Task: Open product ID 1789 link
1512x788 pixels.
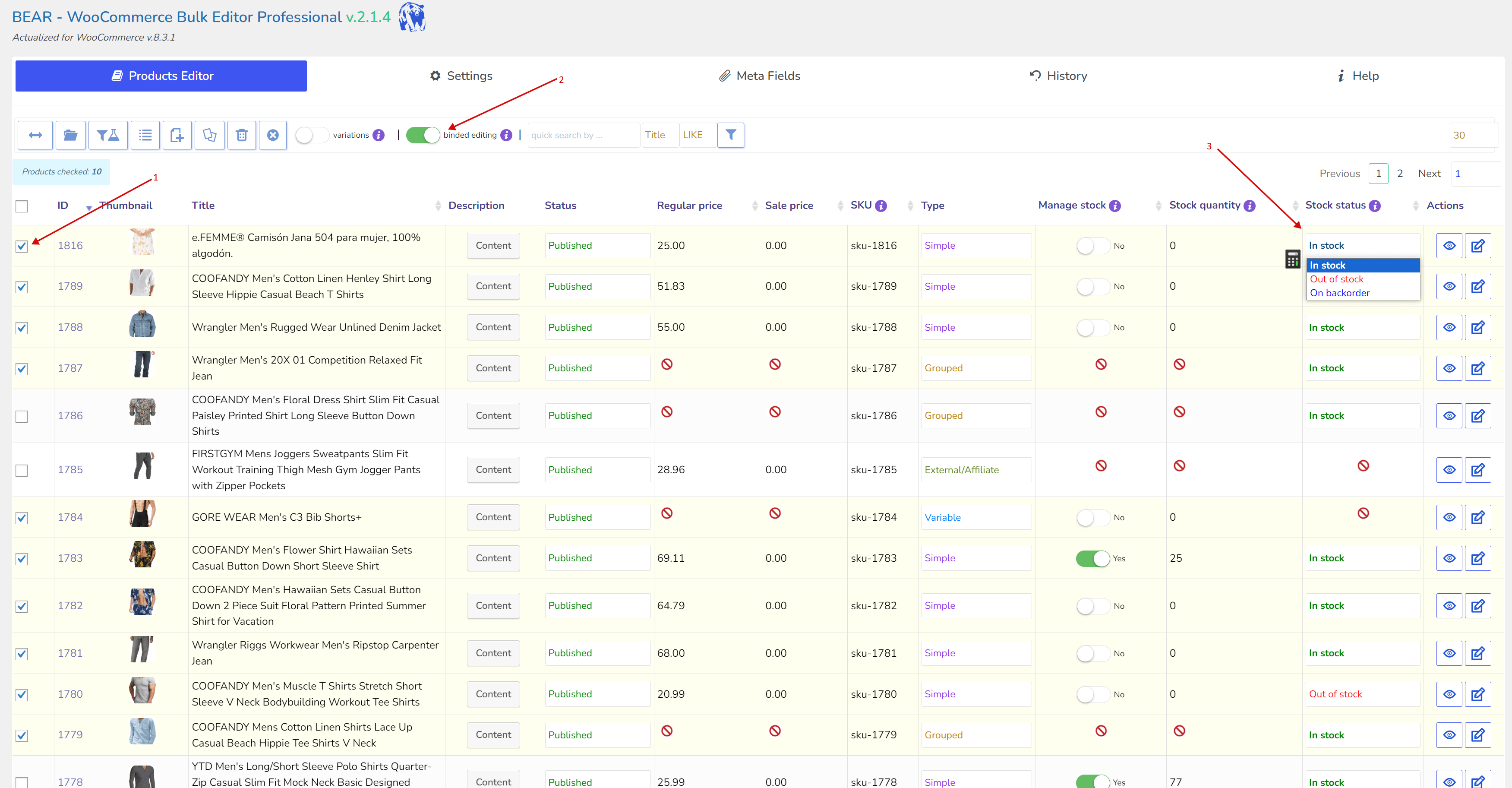Action: 70,287
